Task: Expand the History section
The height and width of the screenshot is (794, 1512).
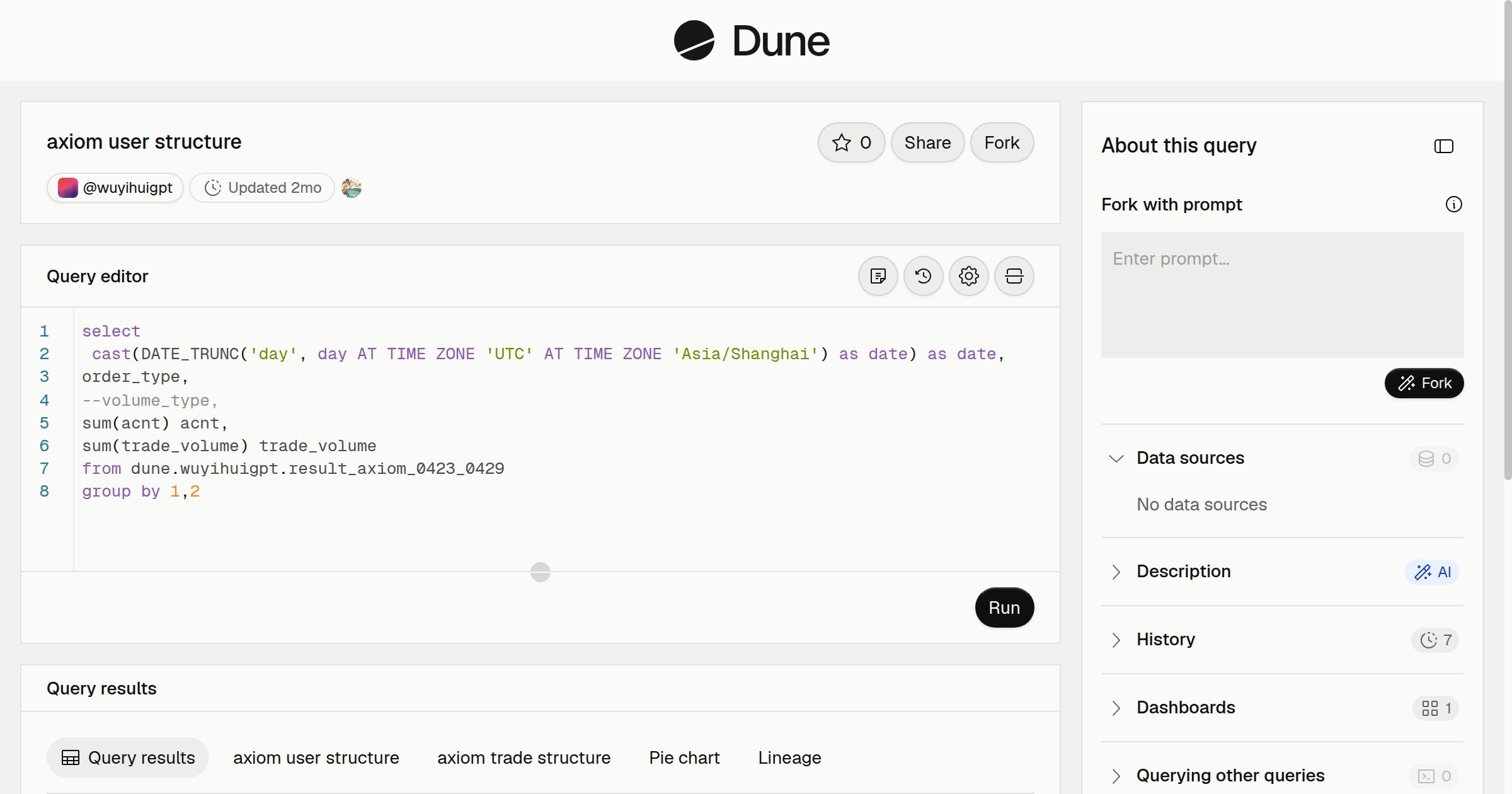Action: (x=1116, y=640)
